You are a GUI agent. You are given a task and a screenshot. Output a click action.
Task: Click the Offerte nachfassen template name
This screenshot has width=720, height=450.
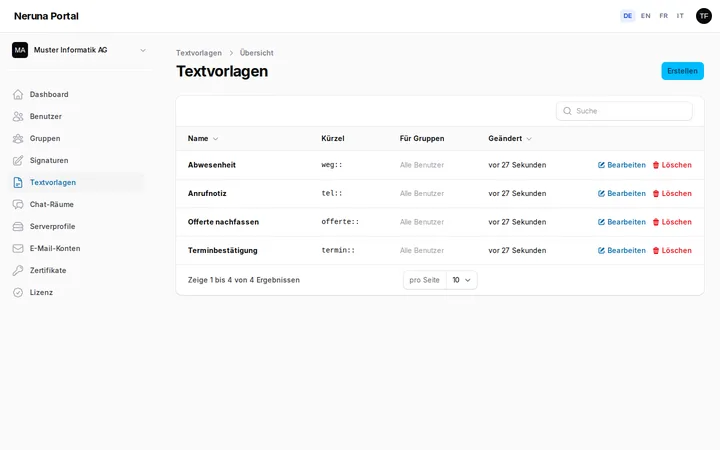[x=223, y=222]
